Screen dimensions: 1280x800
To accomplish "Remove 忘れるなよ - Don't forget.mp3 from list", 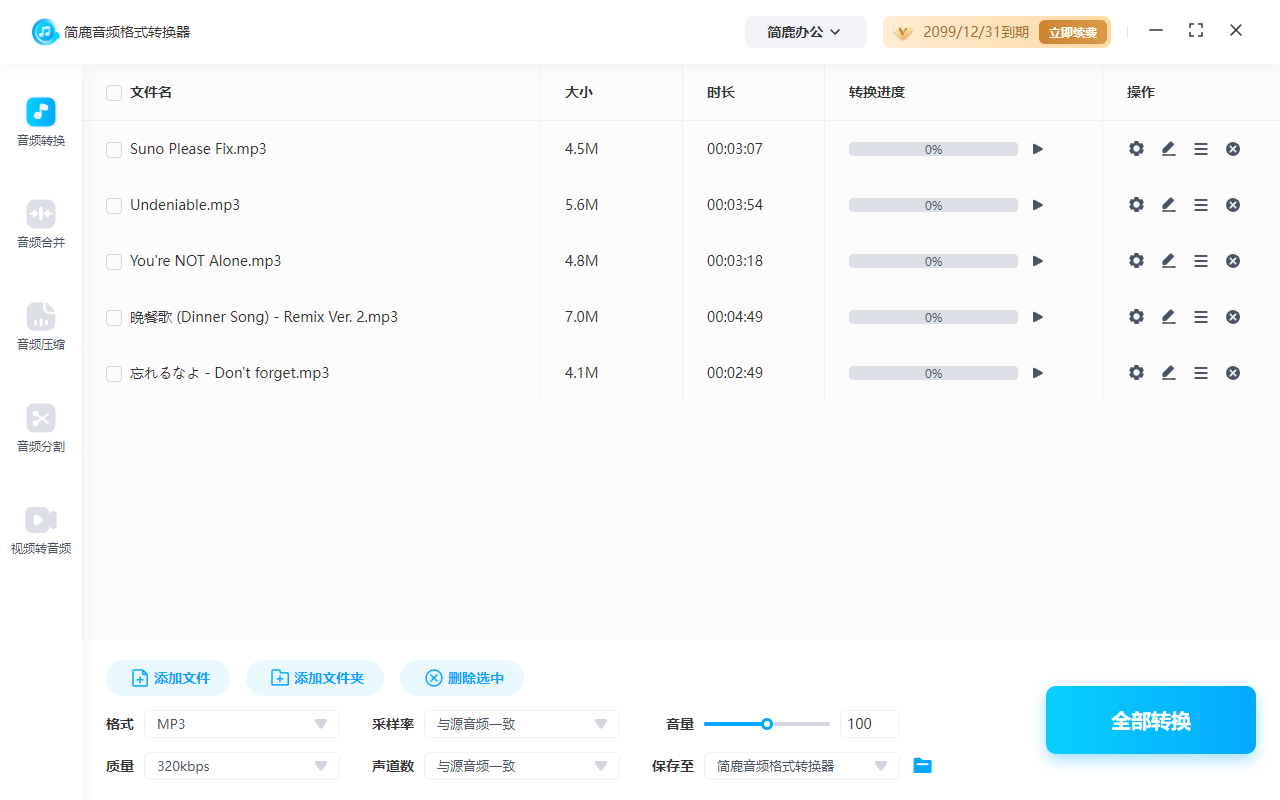I will coord(1233,372).
